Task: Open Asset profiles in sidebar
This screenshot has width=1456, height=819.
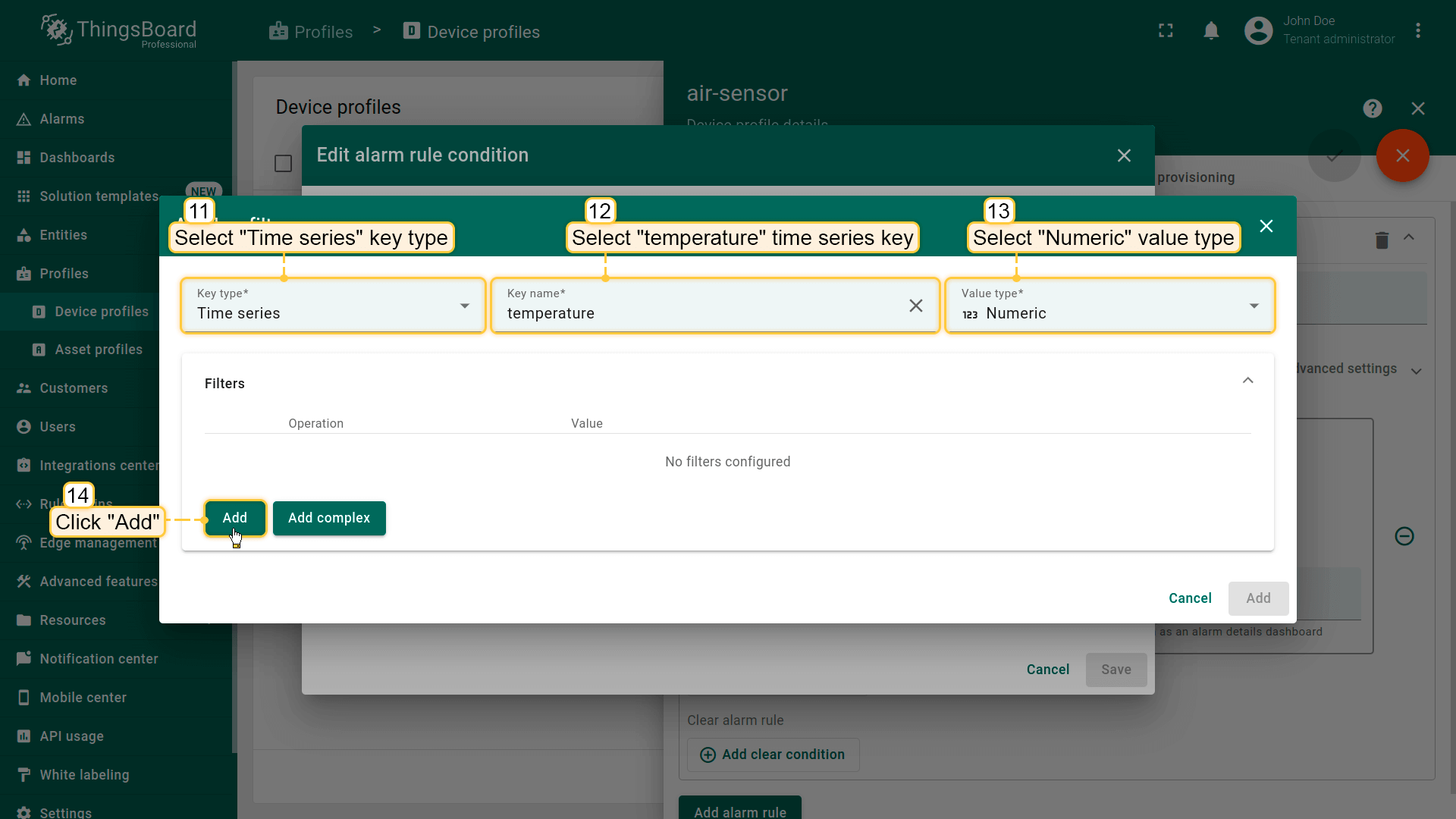Action: (x=99, y=350)
